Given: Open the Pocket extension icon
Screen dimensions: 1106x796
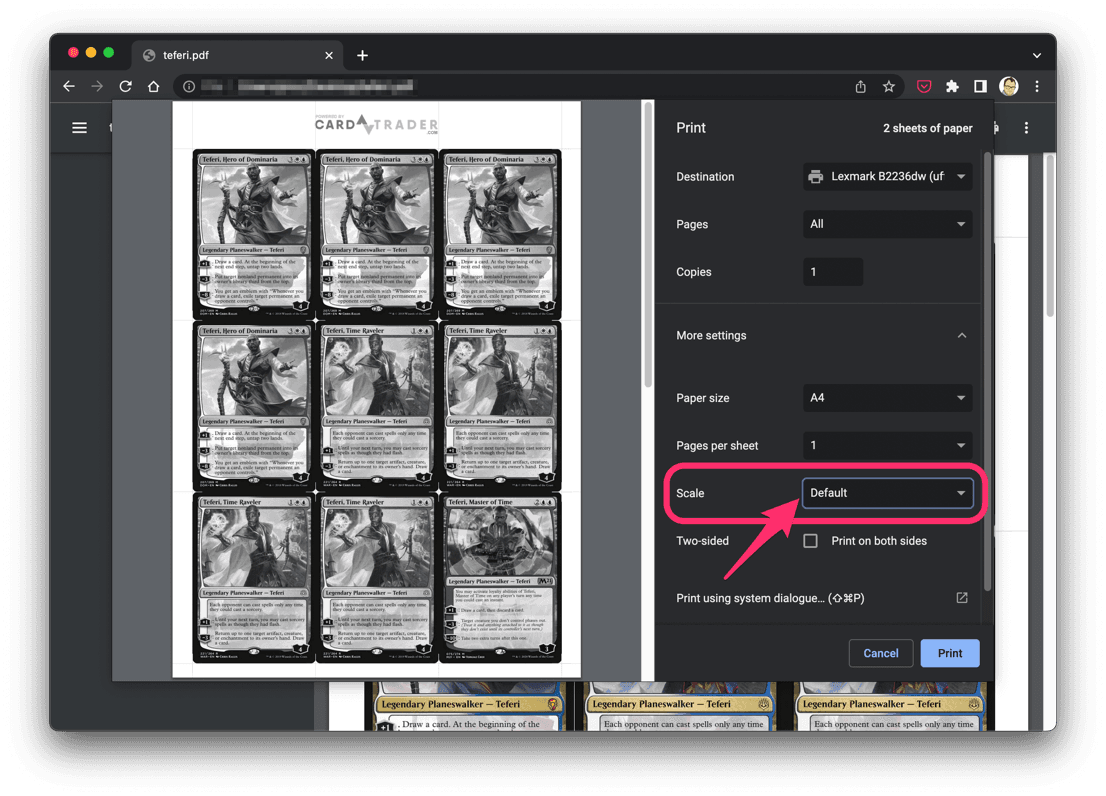Looking at the screenshot, I should [x=924, y=87].
